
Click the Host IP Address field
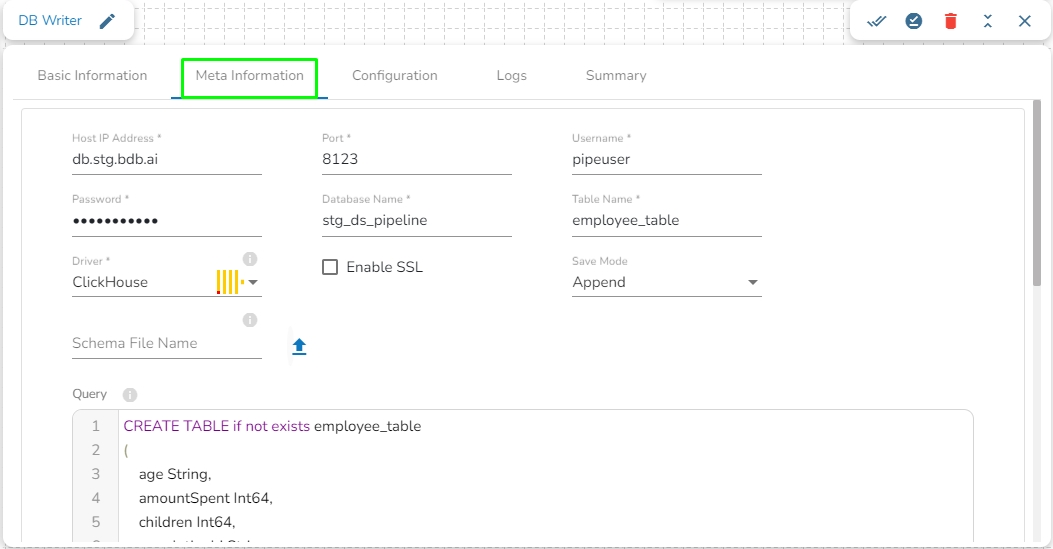pyautogui.click(x=166, y=159)
